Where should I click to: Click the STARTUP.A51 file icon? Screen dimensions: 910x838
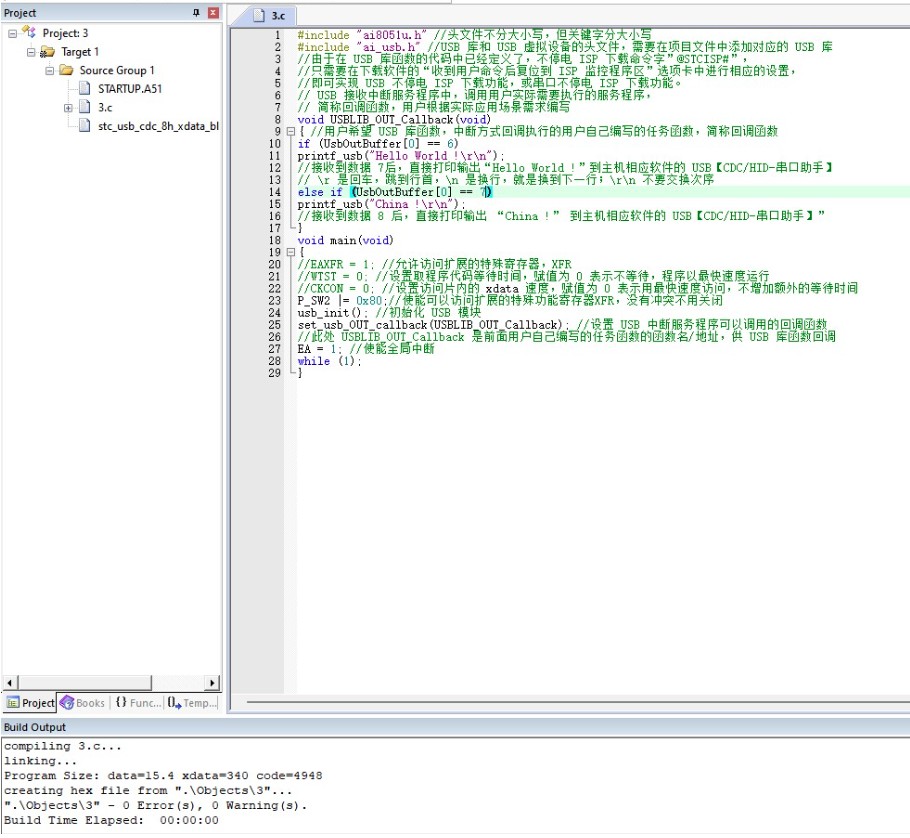85,88
